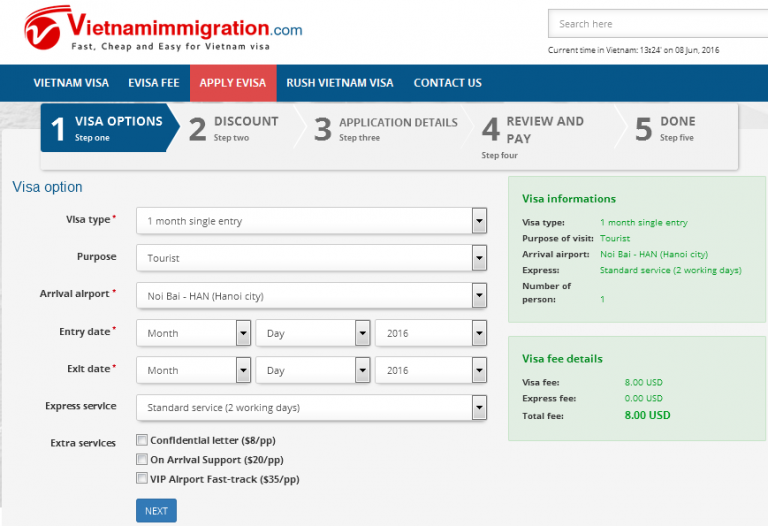Open the Contact Us page

coord(447,83)
